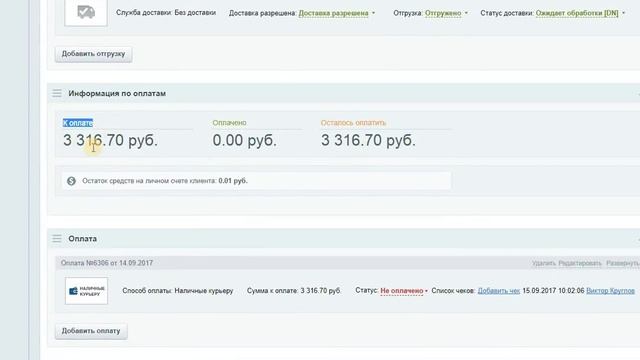Click the 'Оплачено' label
The height and width of the screenshot is (360, 640).
point(229,123)
